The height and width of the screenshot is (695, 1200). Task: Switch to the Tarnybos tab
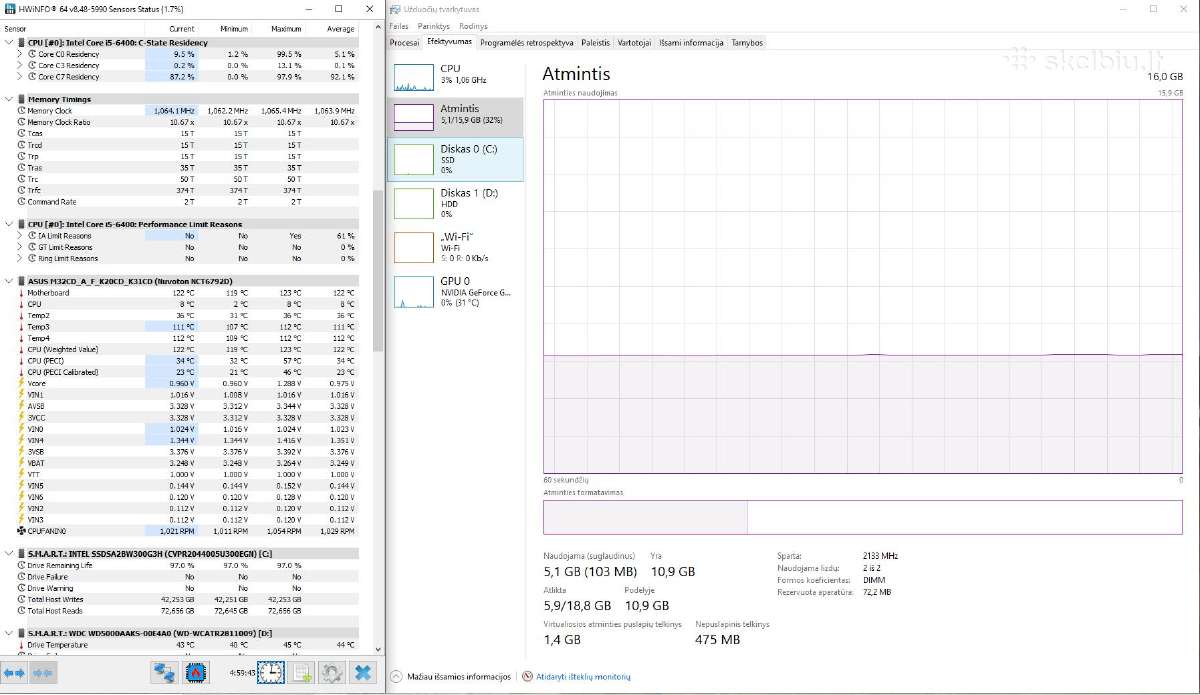[x=747, y=43]
